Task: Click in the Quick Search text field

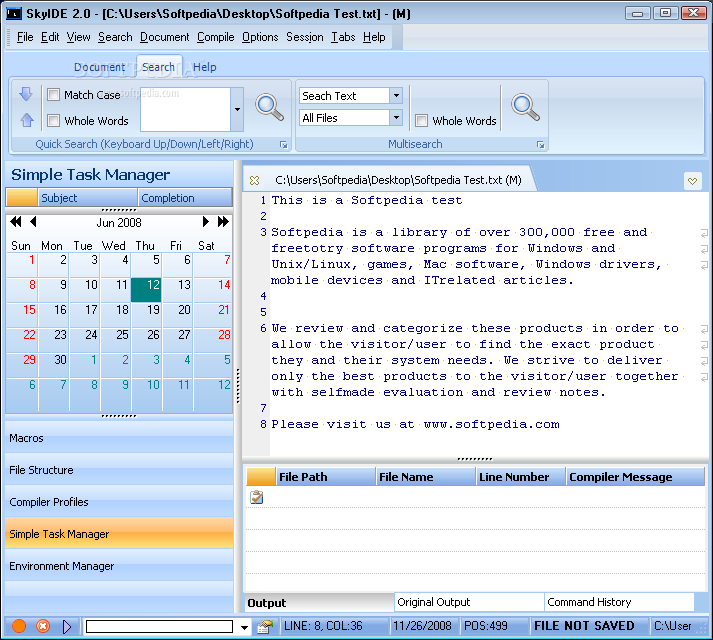Action: coord(185,109)
